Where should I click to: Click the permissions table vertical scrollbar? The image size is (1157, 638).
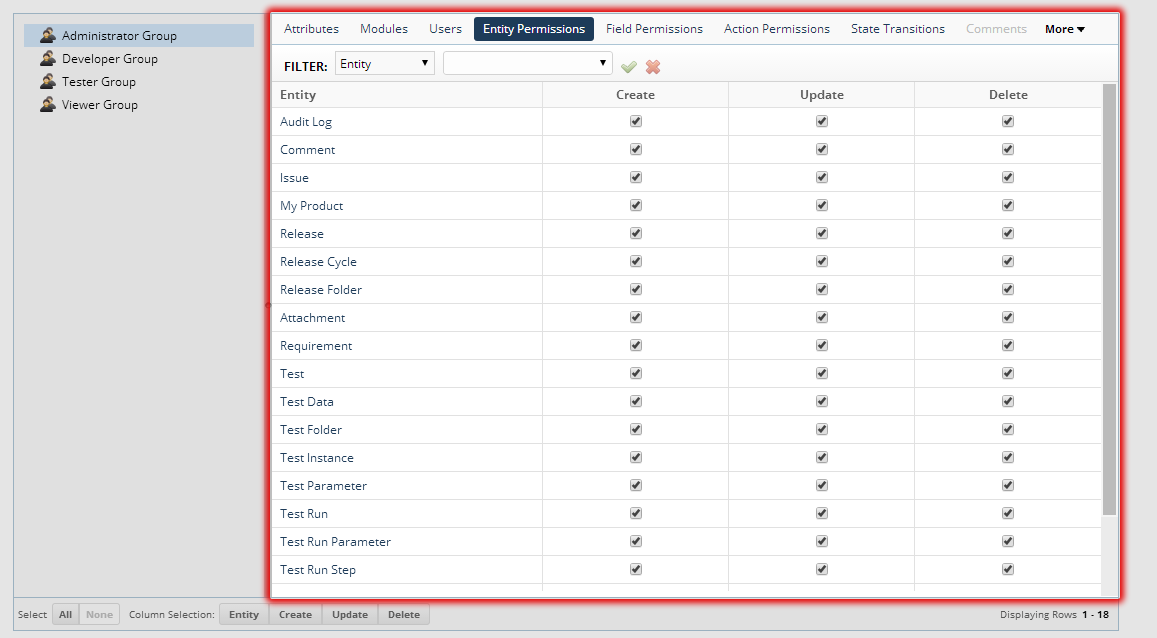pos(1109,299)
